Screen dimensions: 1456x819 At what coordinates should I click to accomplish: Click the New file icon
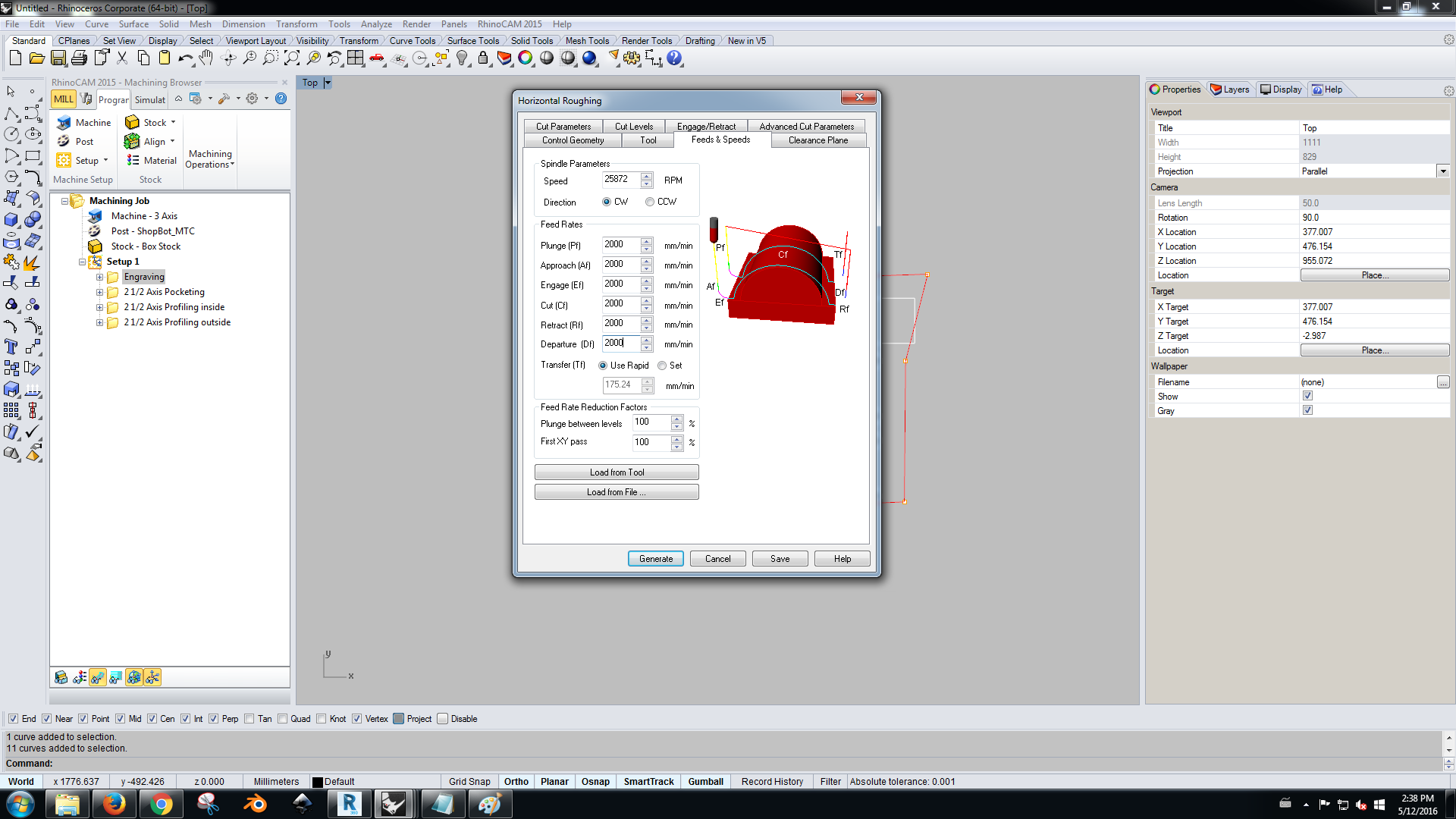point(15,58)
